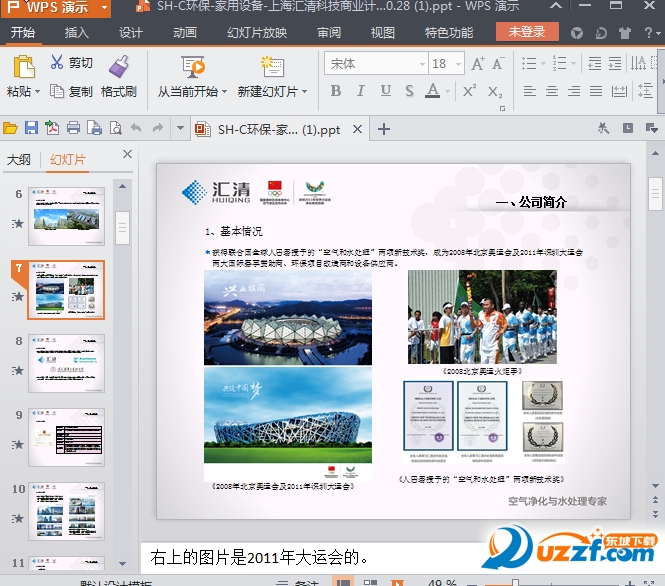
Task: Click the Paste (粘贴) icon
Action: pyautogui.click(x=24, y=67)
